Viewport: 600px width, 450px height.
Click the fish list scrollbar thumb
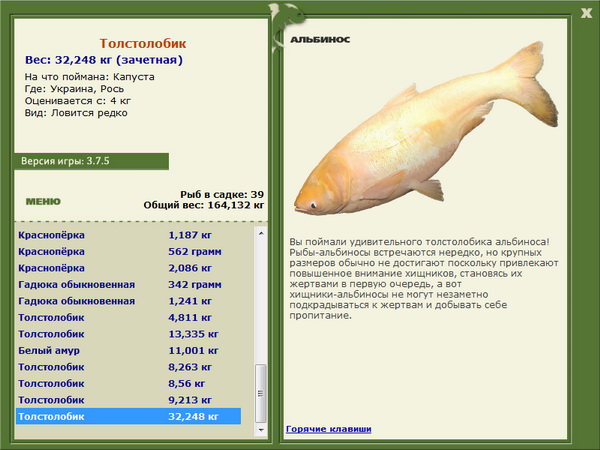pyautogui.click(x=261, y=393)
